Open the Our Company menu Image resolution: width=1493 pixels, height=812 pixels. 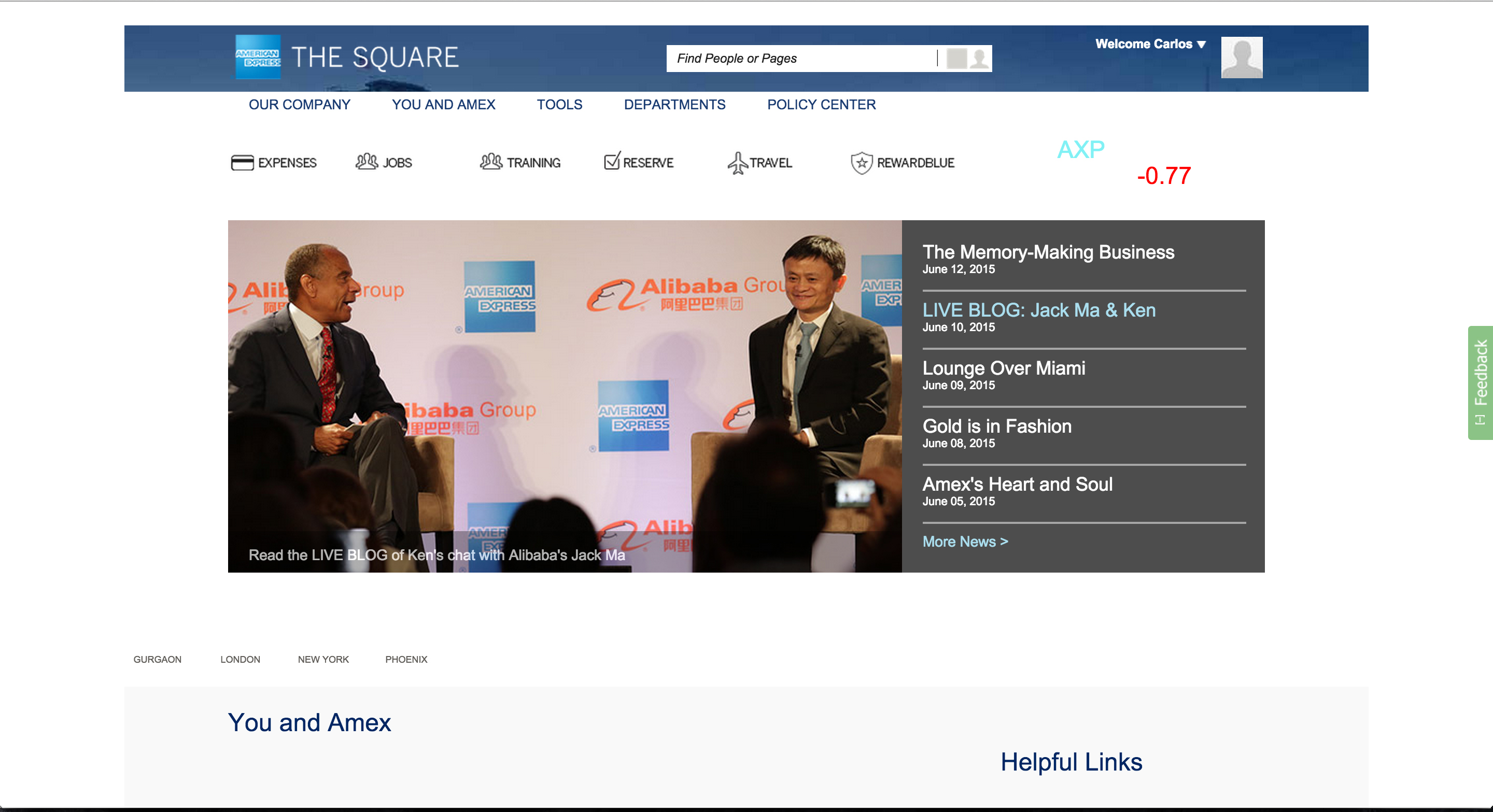(300, 105)
